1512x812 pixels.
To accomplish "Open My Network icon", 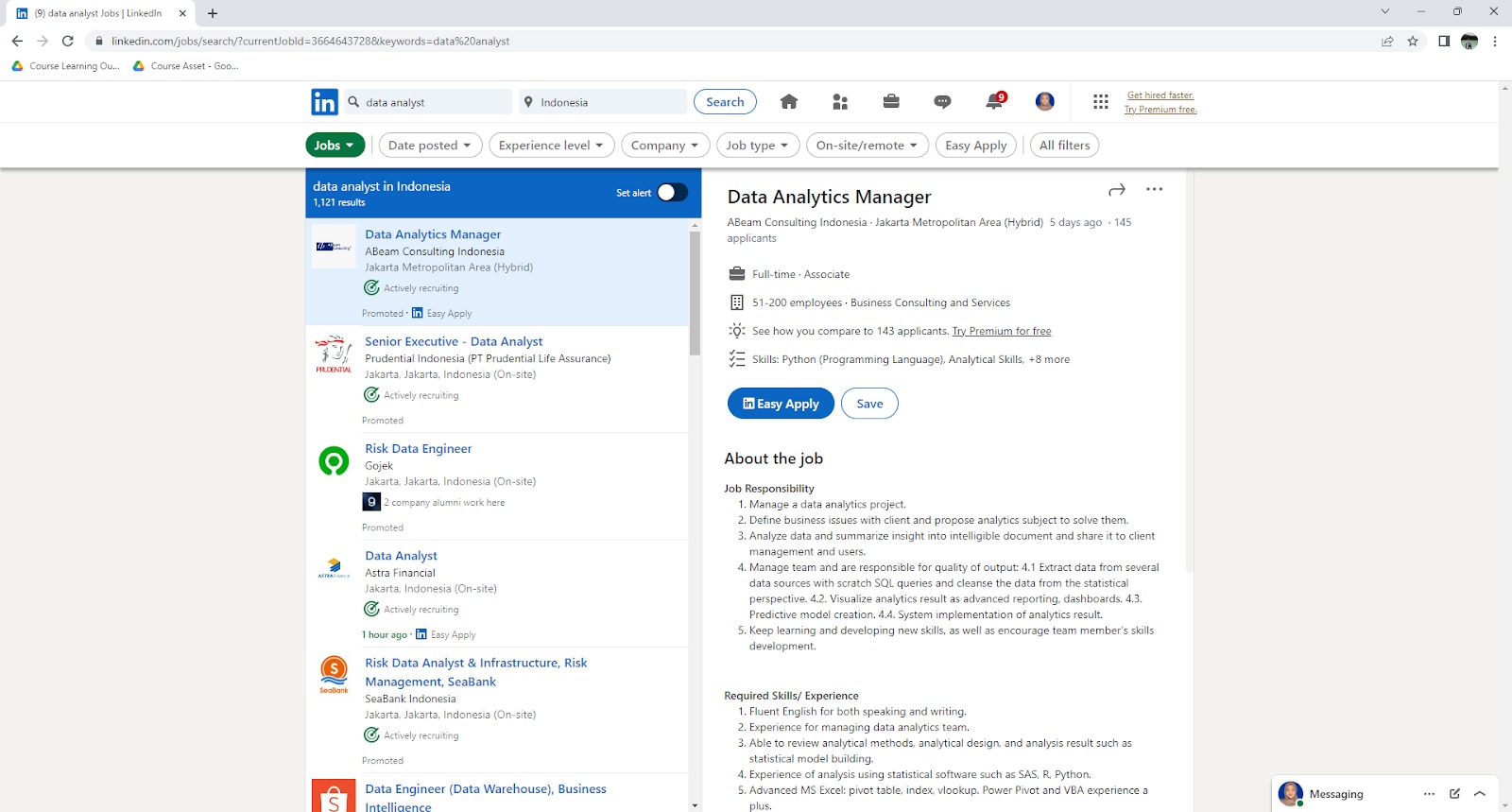I will click(840, 102).
